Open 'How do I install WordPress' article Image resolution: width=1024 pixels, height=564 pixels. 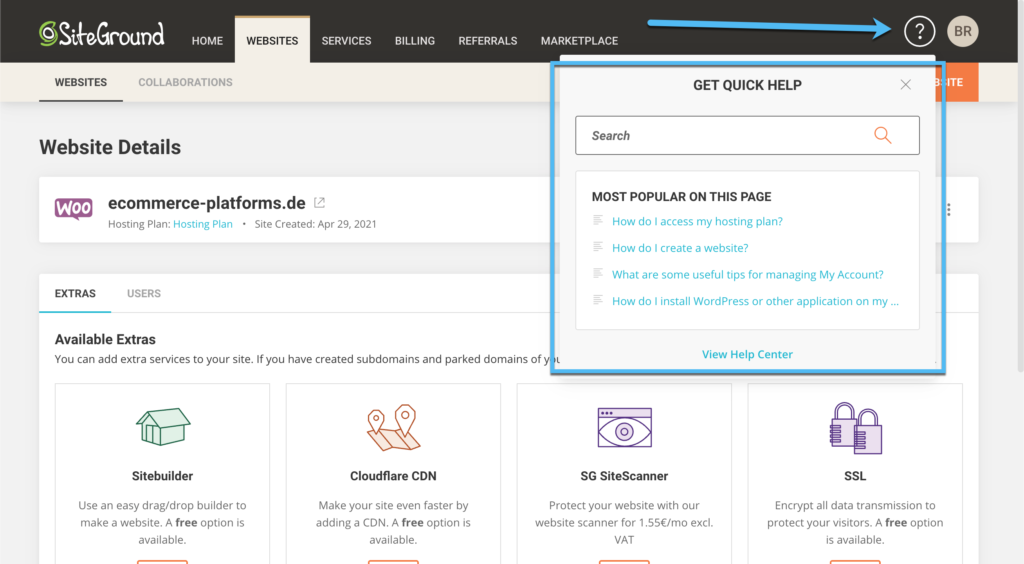pyautogui.click(x=755, y=302)
